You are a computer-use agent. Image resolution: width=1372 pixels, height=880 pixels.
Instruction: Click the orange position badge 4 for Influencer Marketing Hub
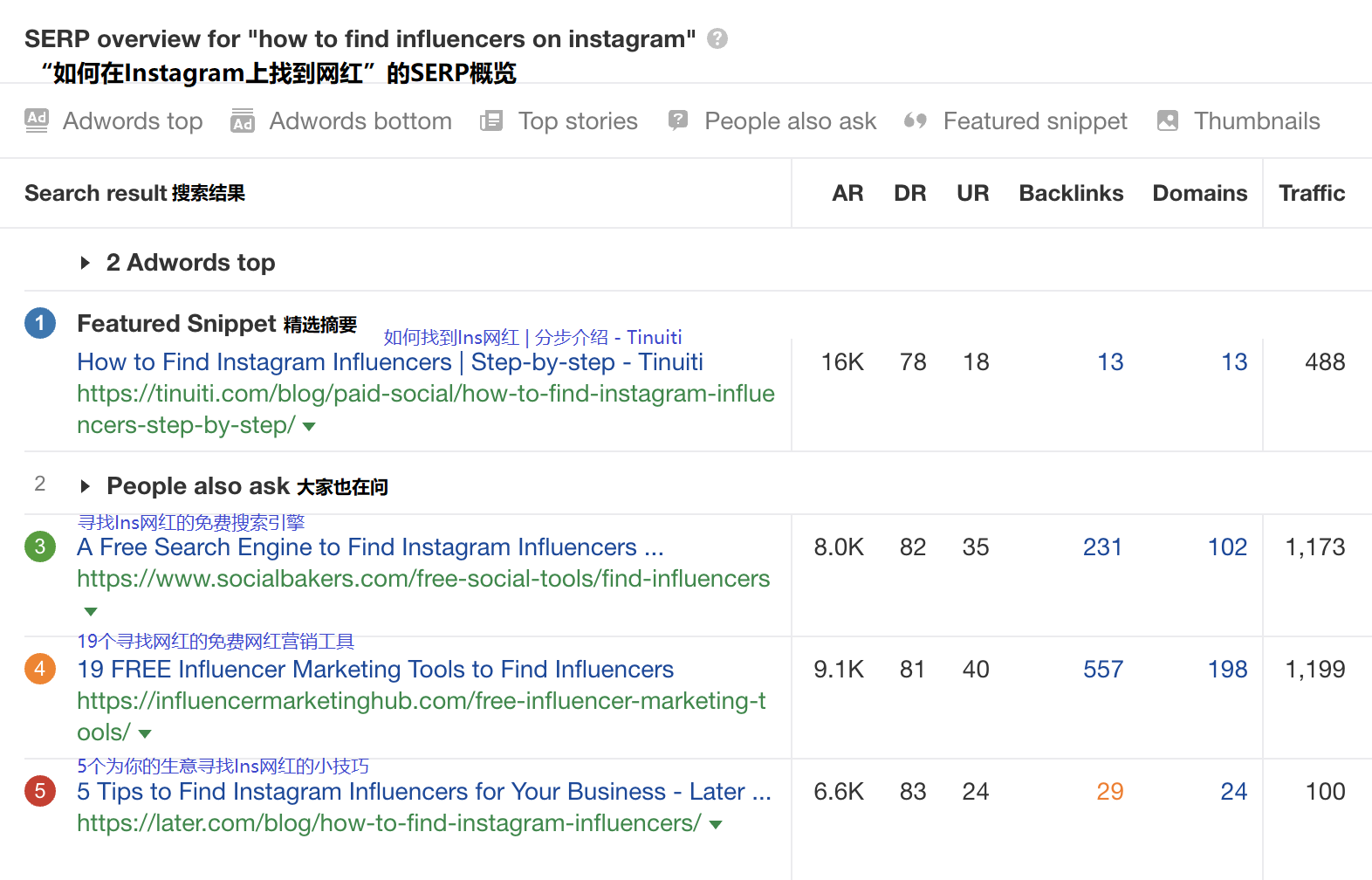coord(39,669)
